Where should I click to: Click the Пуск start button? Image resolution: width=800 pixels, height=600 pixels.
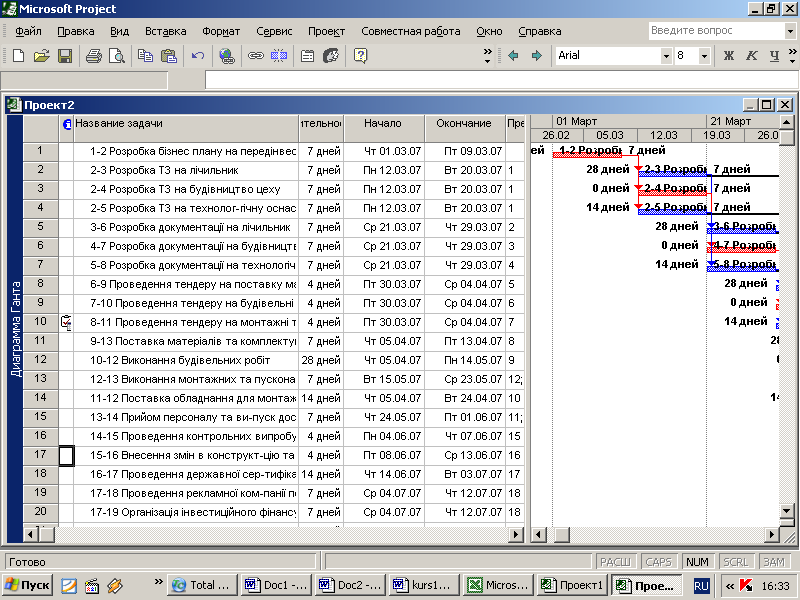28,585
